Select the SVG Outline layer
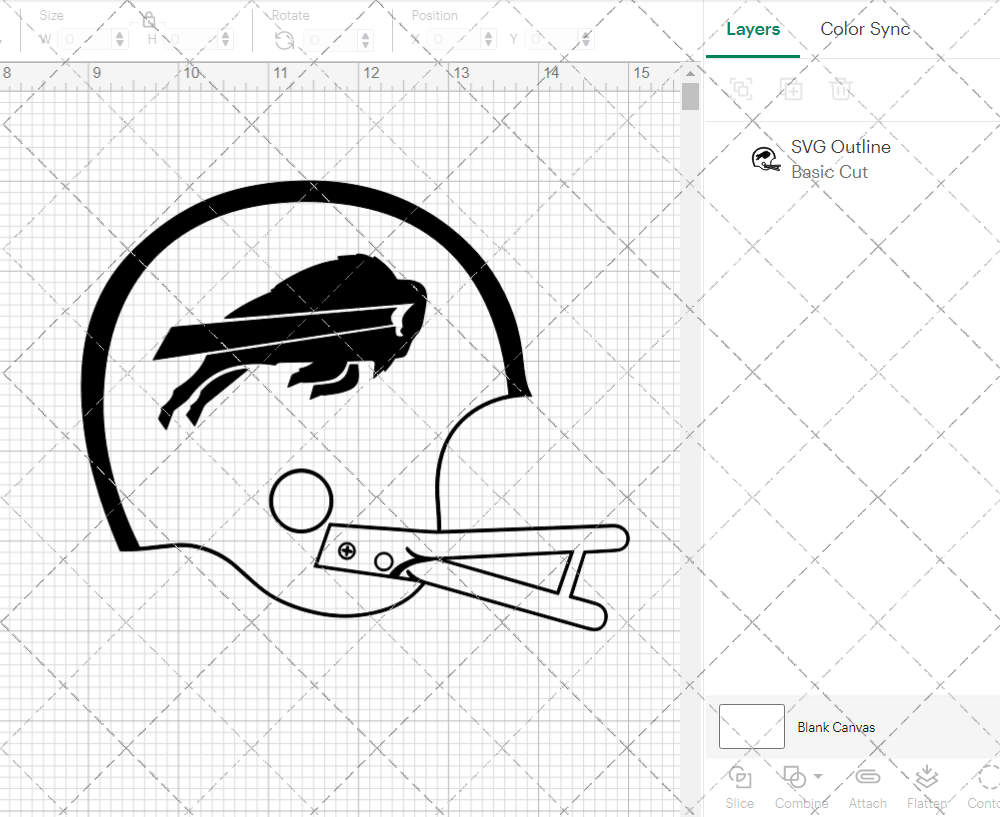This screenshot has width=1000, height=817. (x=840, y=159)
